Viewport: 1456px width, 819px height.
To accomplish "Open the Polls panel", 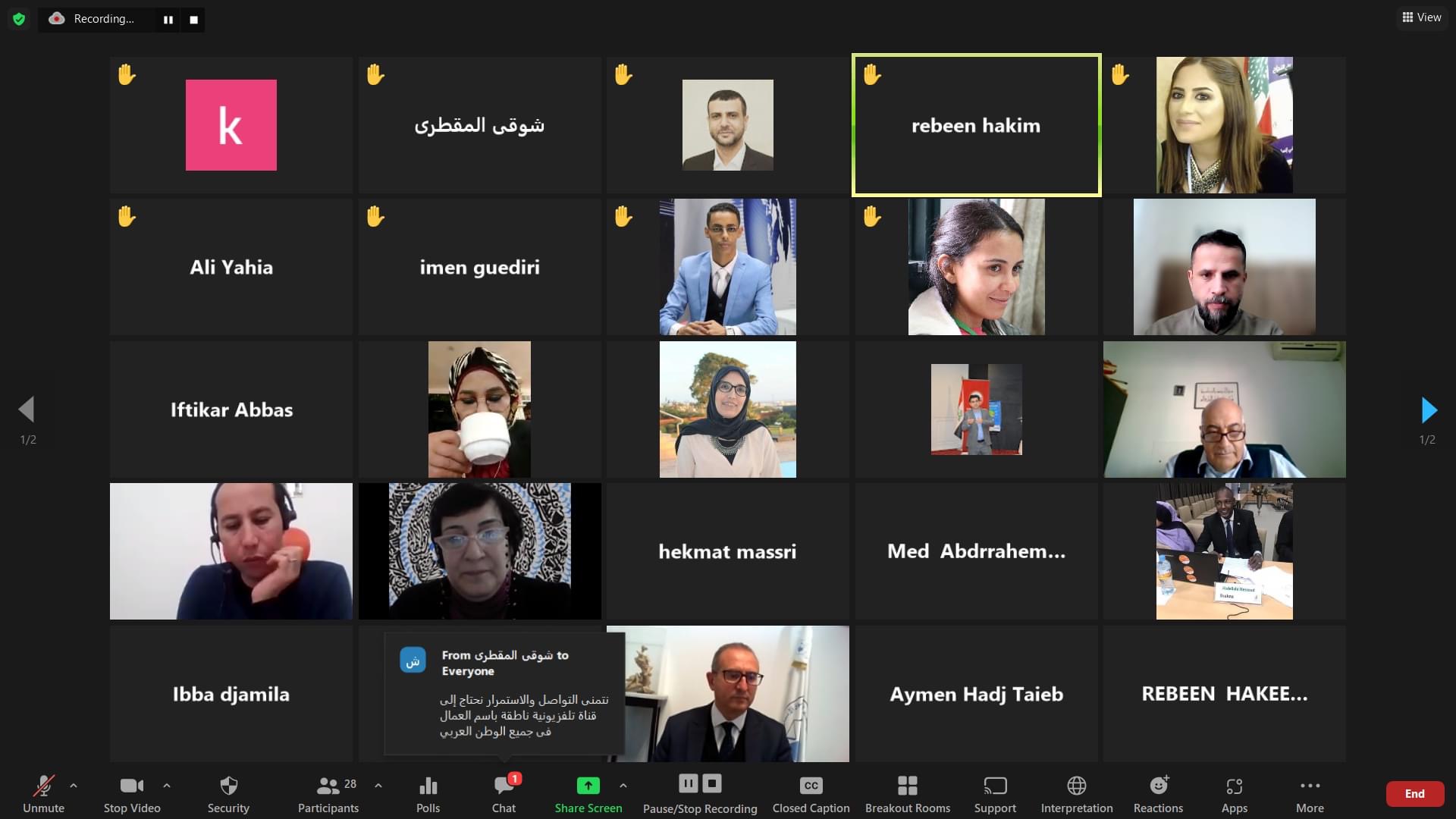I will (x=428, y=793).
